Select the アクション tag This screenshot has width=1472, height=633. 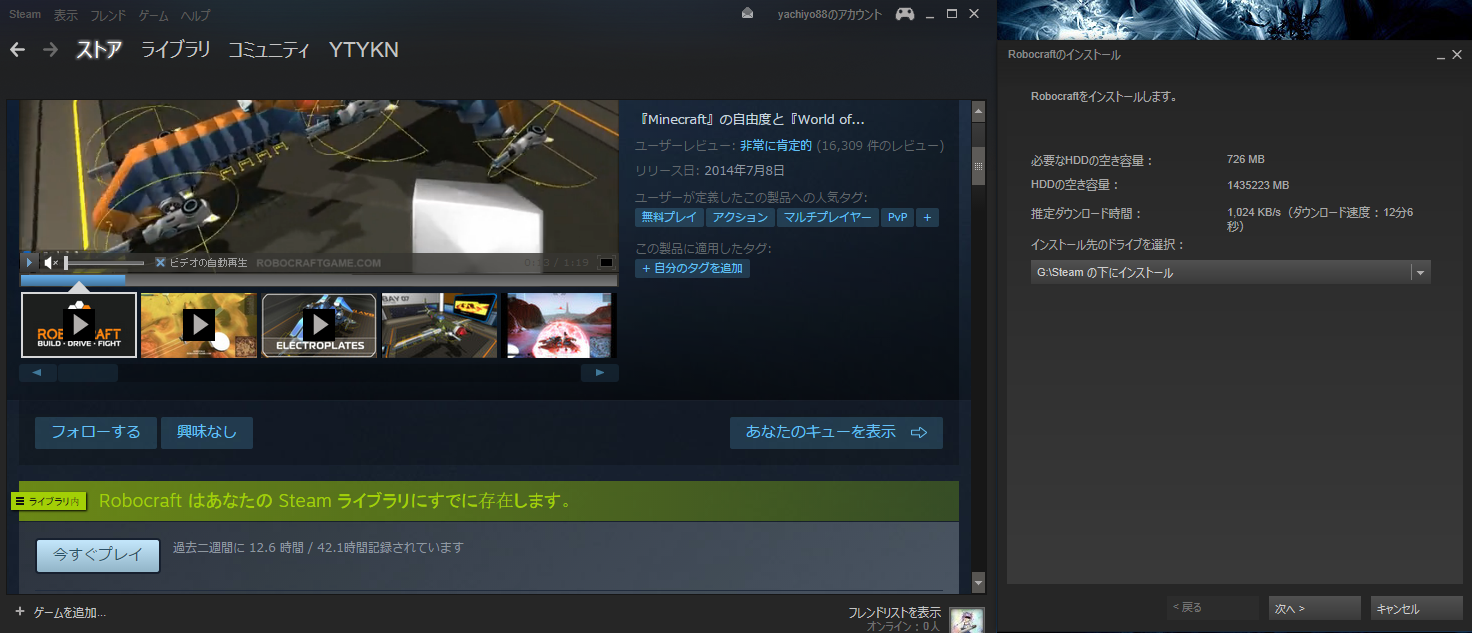(x=740, y=217)
